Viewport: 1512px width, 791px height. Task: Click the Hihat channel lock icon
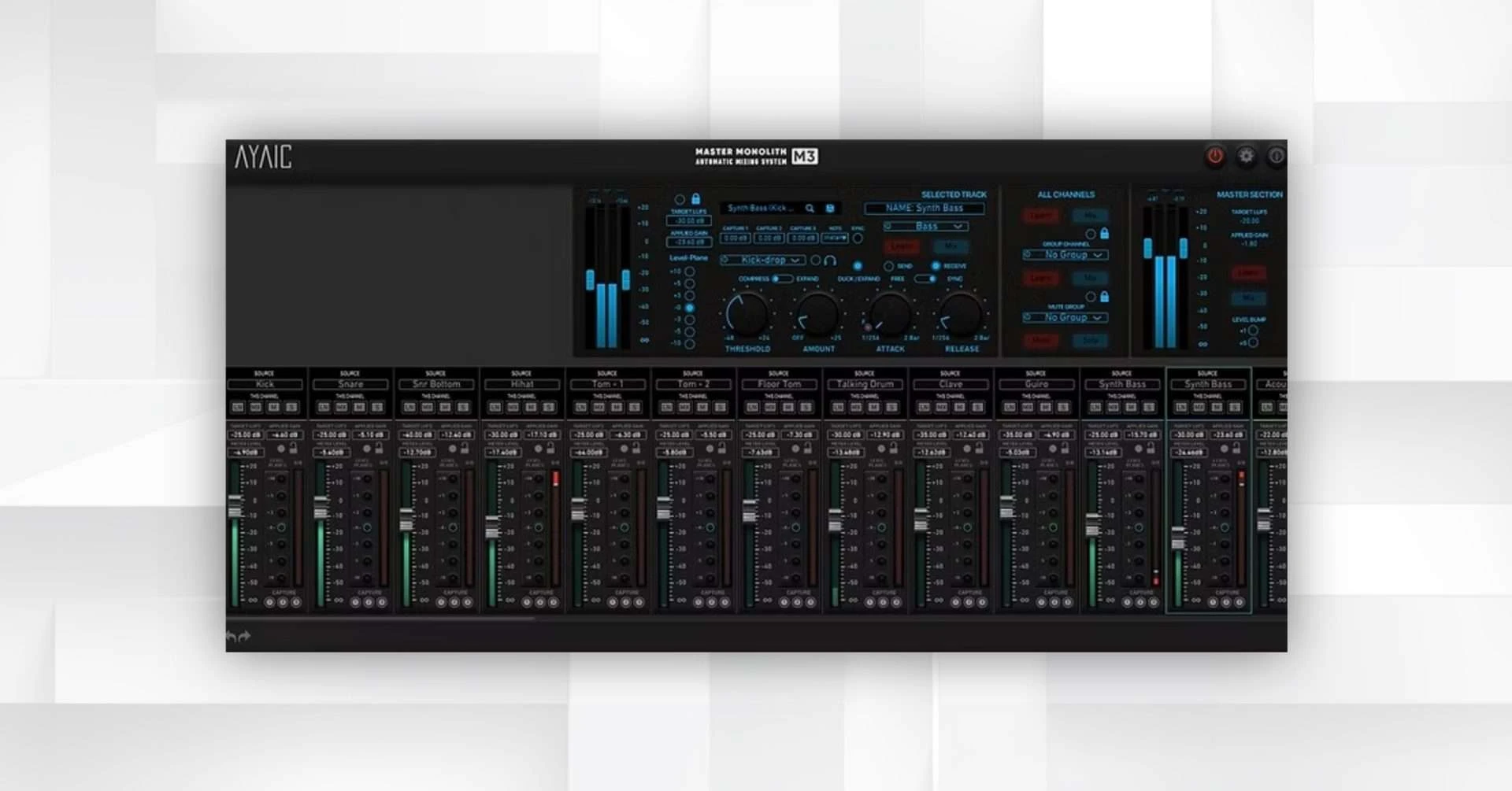coord(551,448)
